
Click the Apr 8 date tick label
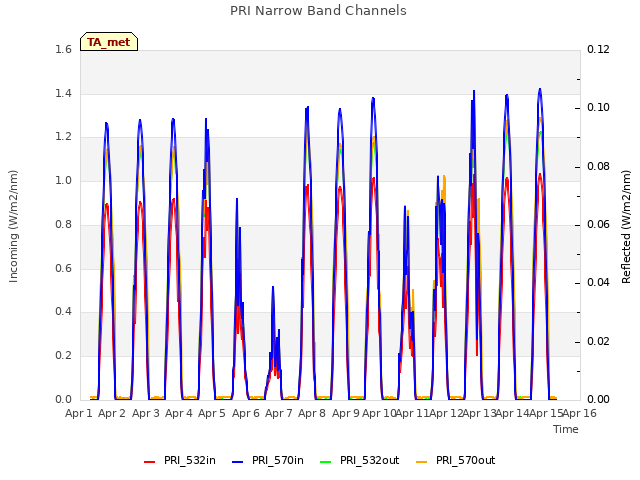[312, 413]
